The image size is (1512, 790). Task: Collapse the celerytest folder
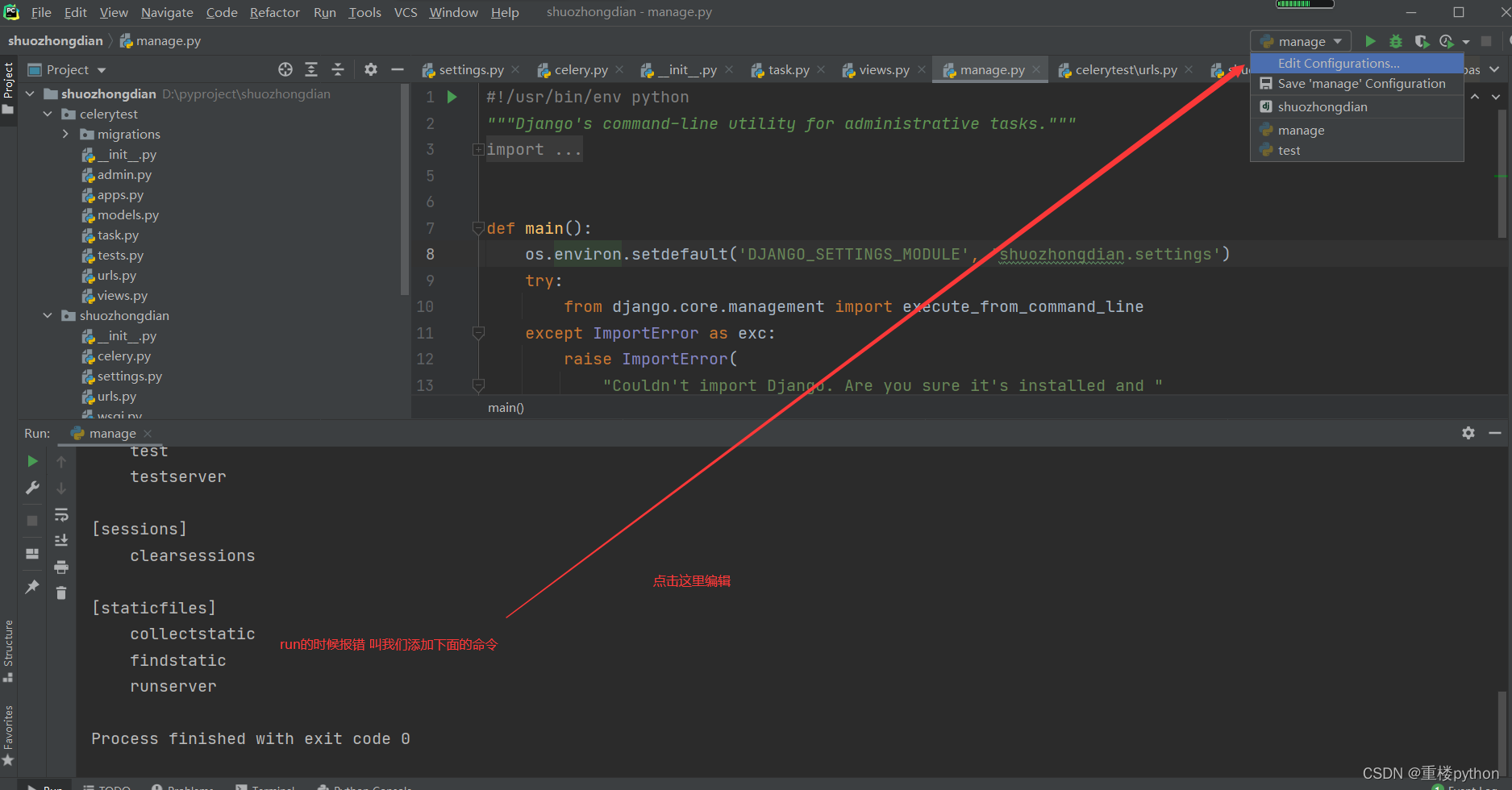(48, 114)
